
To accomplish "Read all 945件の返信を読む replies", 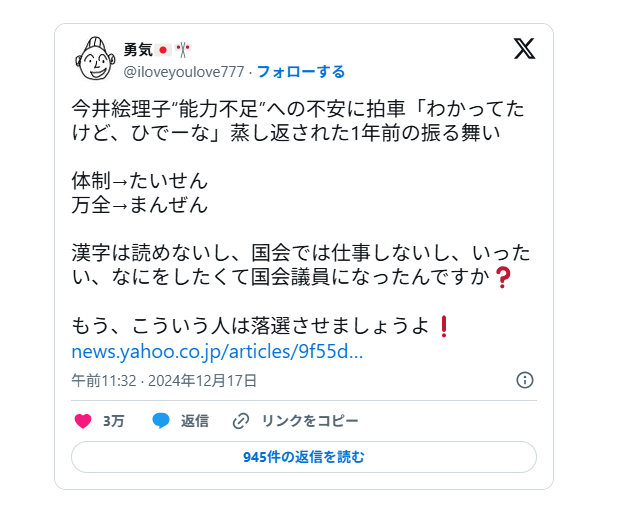I will [304, 457].
